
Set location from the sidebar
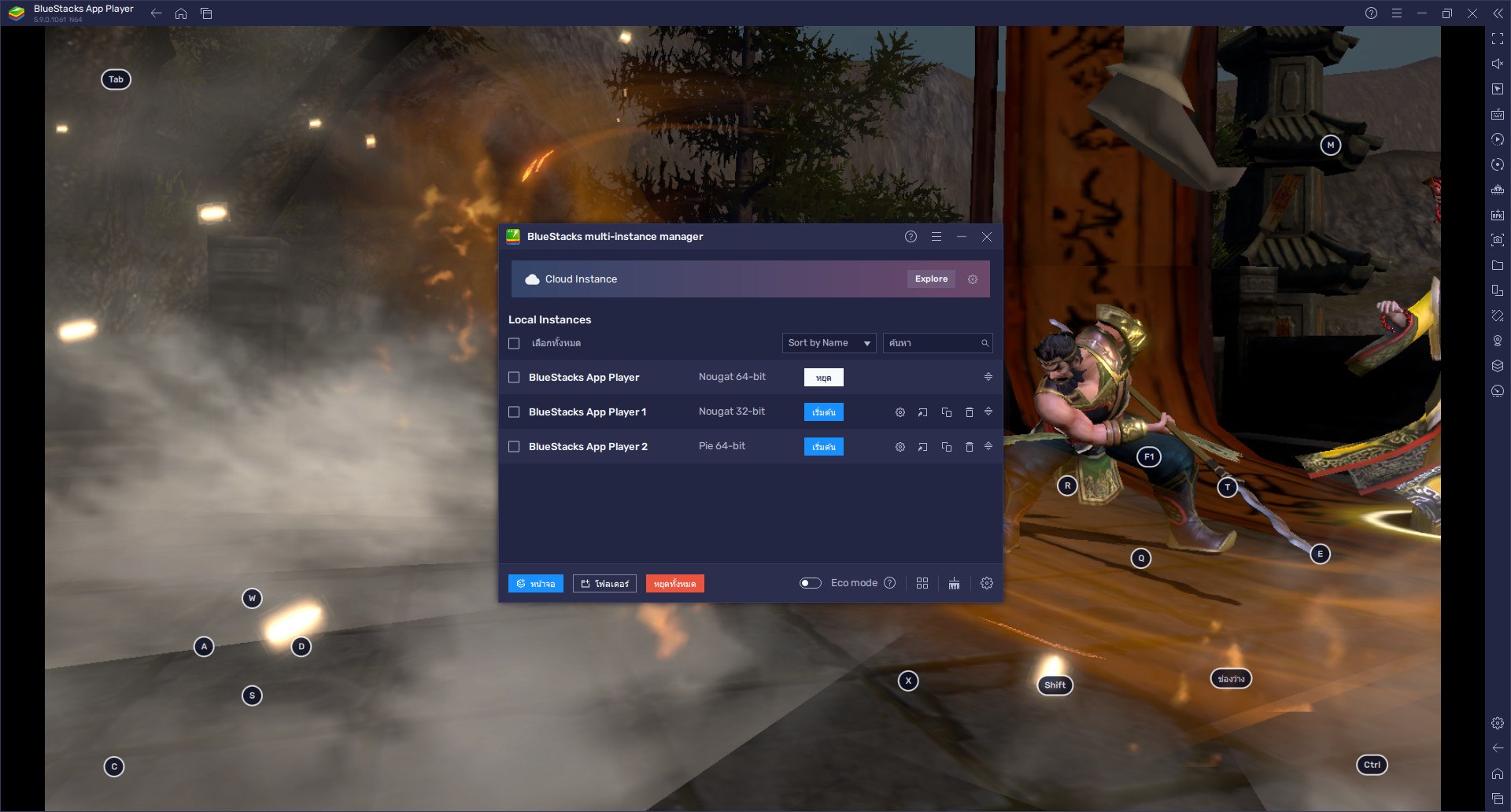1497,341
